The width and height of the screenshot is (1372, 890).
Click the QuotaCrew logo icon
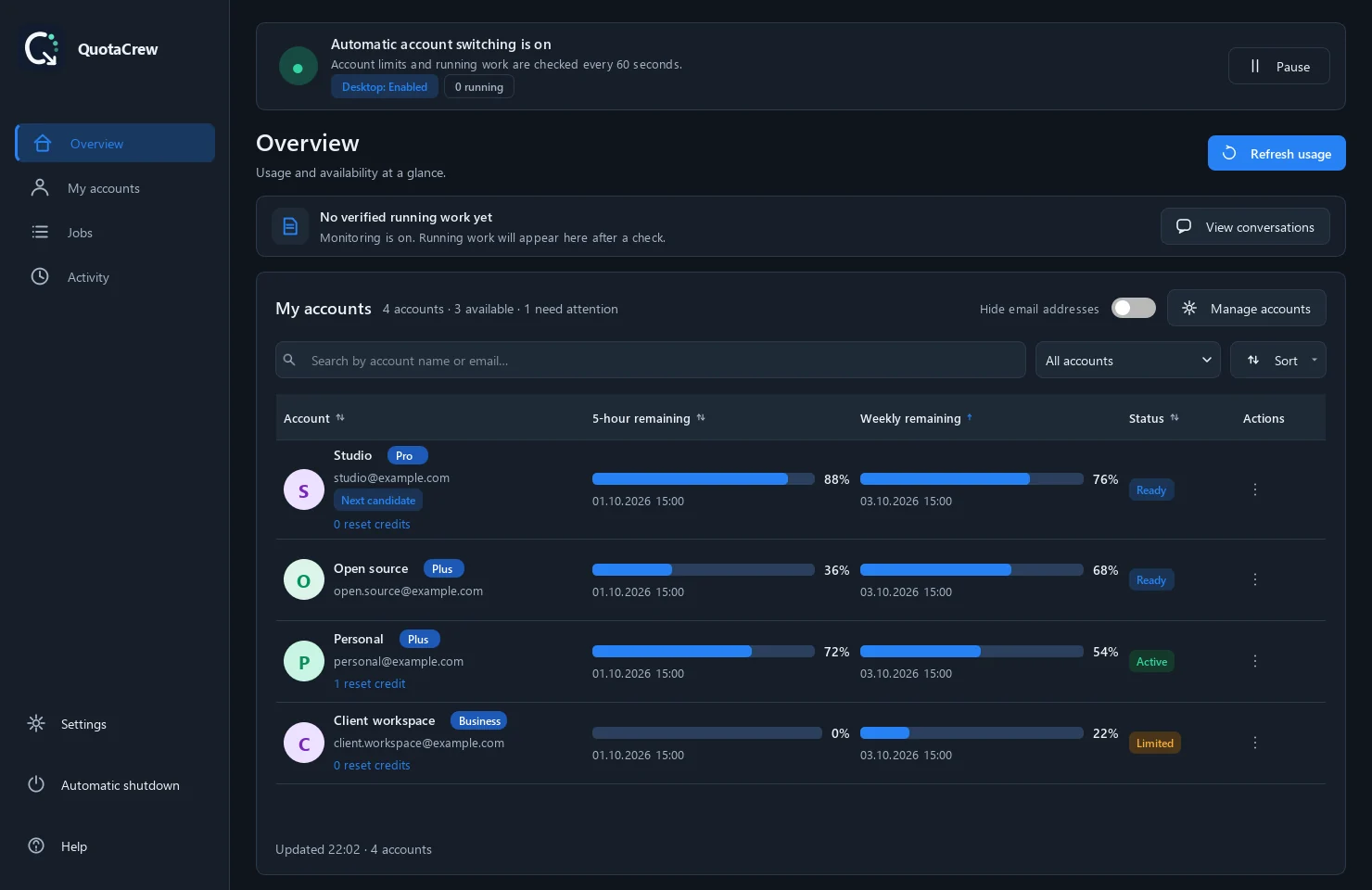click(42, 49)
